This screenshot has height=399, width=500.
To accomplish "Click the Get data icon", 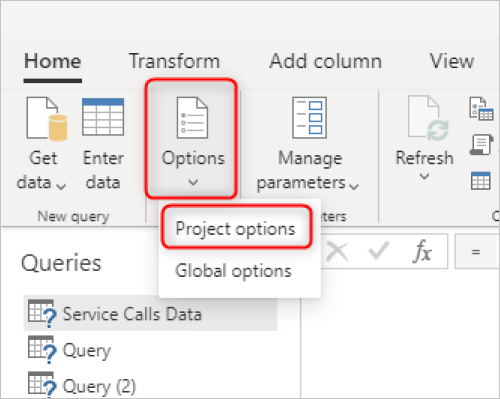I will coord(47,118).
